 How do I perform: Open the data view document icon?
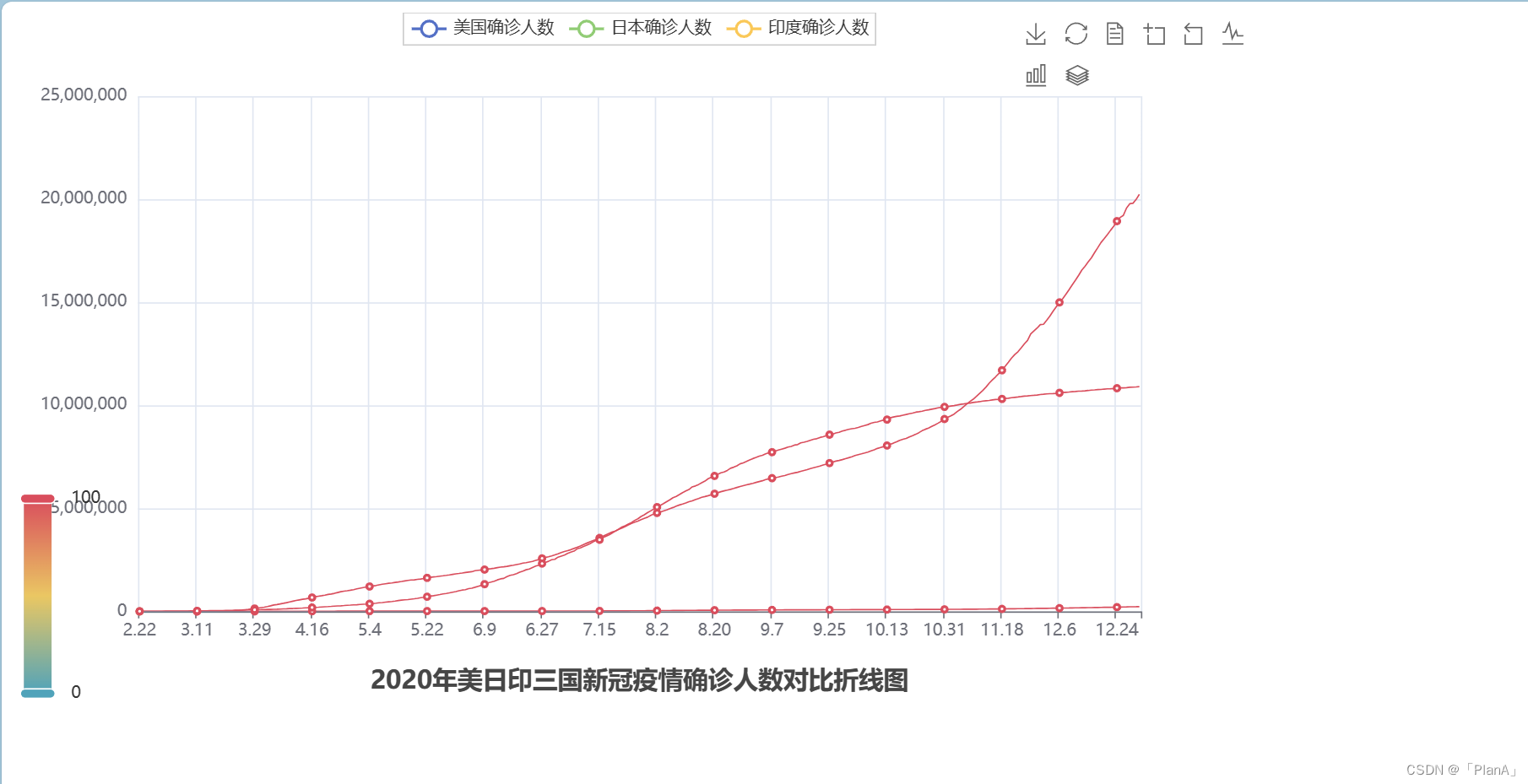pos(1115,34)
